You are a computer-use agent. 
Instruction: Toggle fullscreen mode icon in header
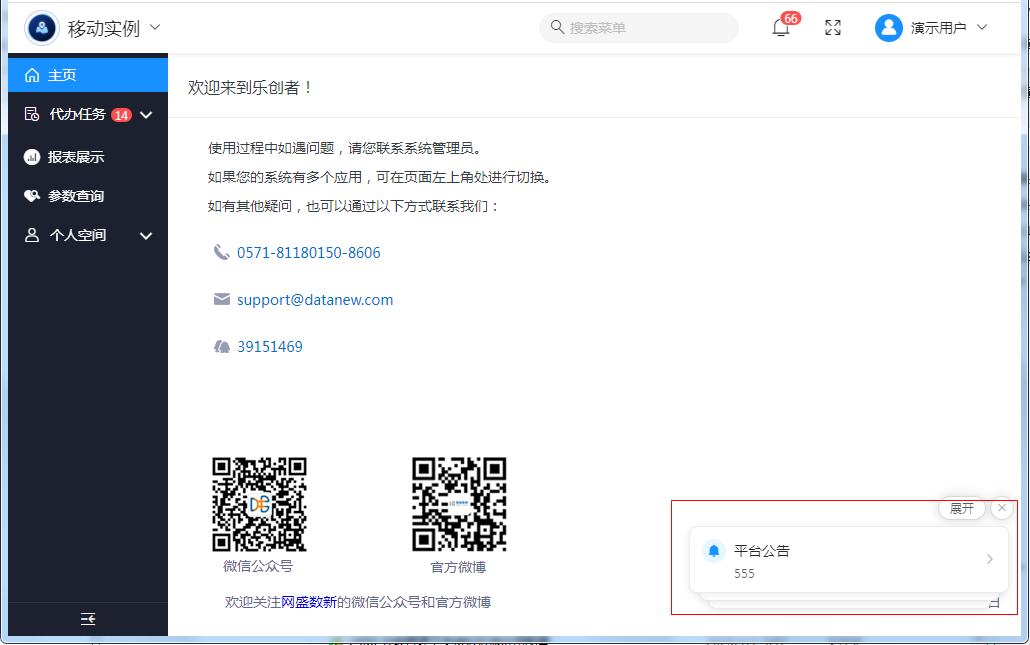point(833,28)
